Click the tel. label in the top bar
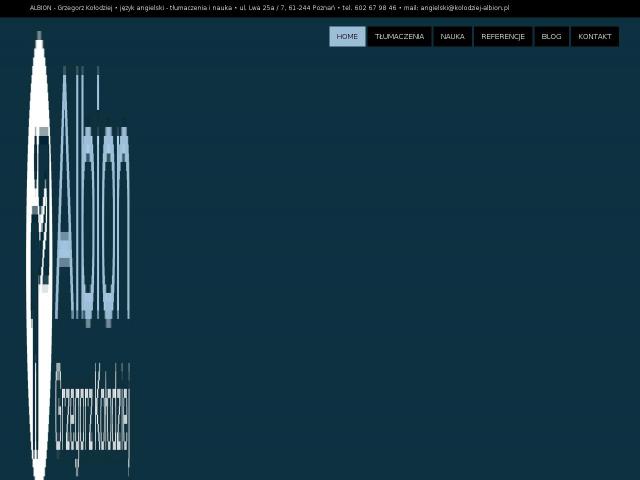Viewport: 640px width, 480px height. 347,8
